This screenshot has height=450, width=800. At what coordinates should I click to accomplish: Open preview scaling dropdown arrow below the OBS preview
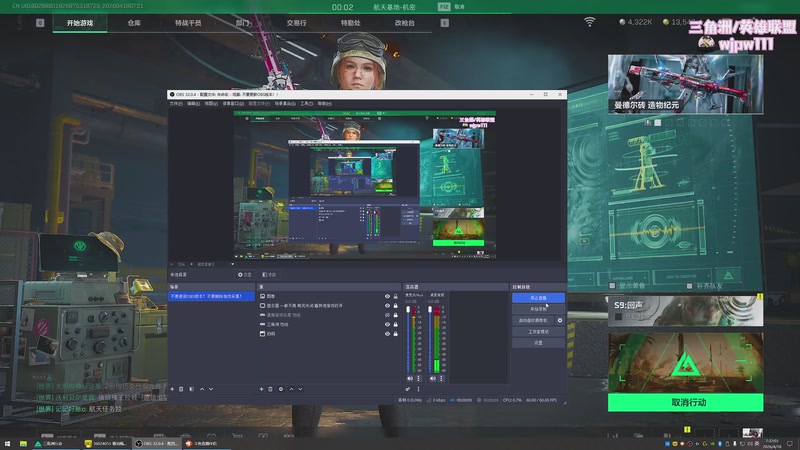[233, 264]
